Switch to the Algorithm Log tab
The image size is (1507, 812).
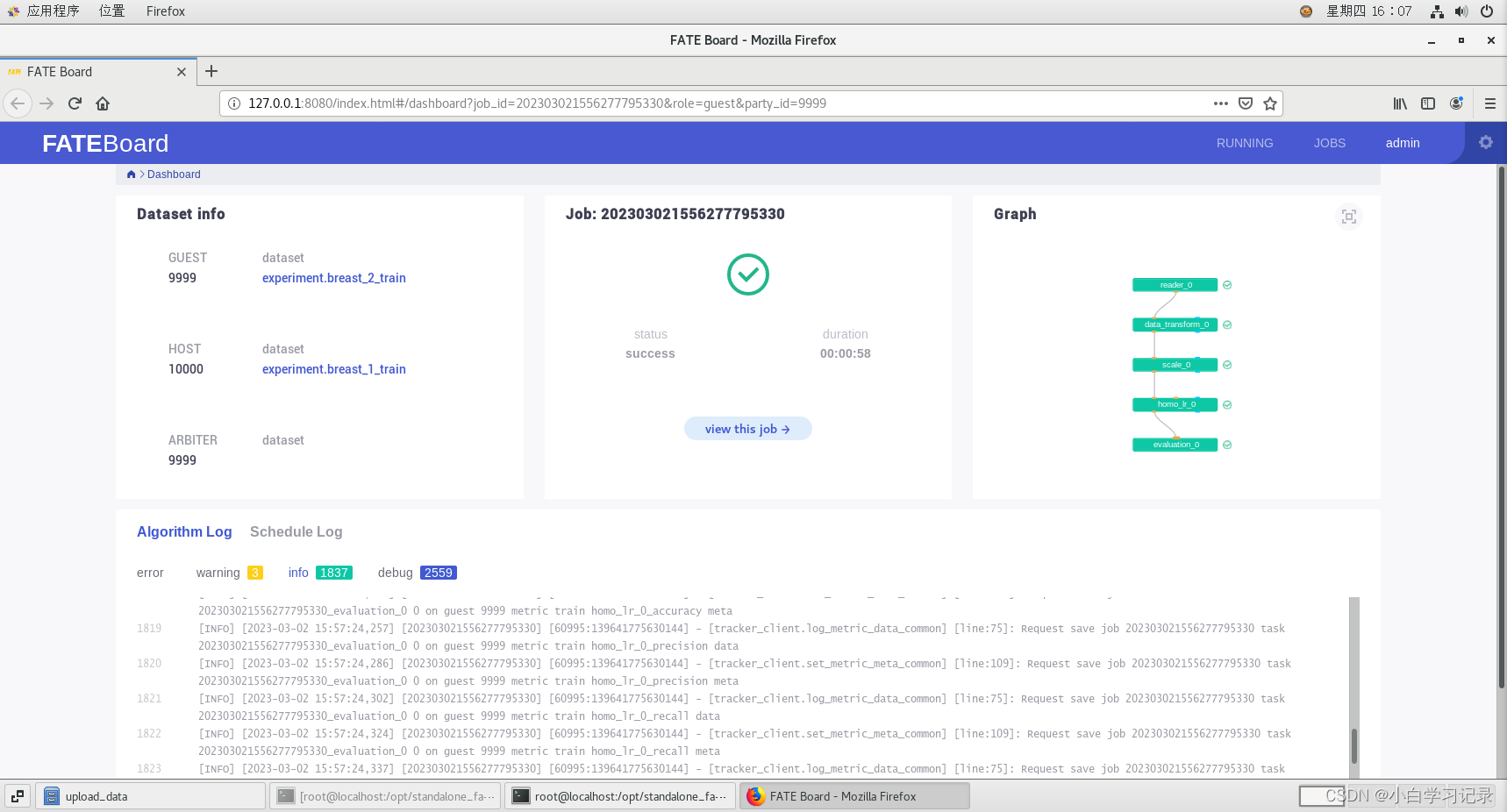click(x=184, y=531)
